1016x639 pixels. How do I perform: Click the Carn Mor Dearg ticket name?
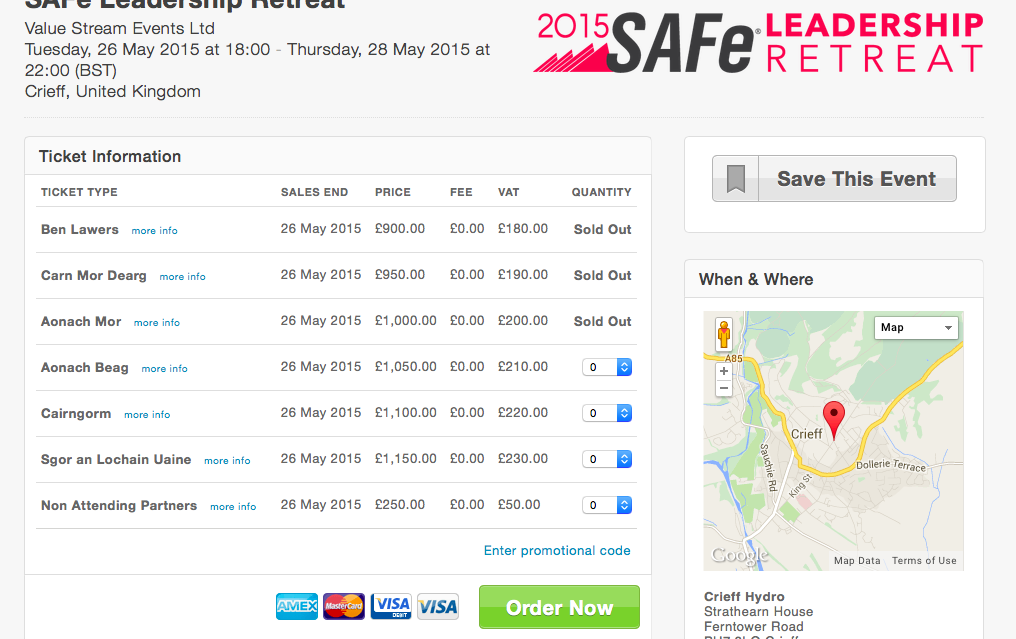[94, 275]
